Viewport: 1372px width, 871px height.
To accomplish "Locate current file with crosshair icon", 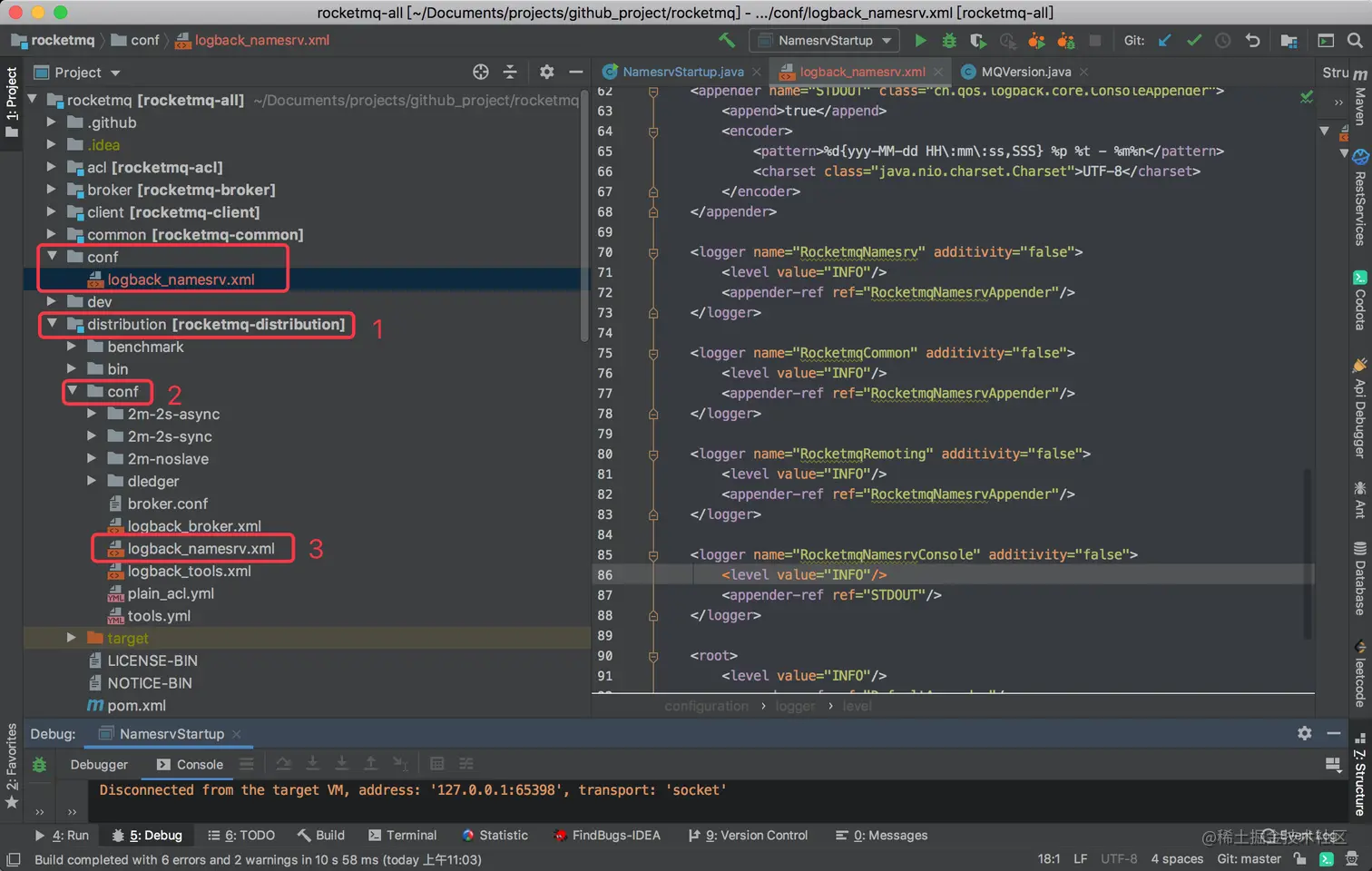I will pos(481,72).
